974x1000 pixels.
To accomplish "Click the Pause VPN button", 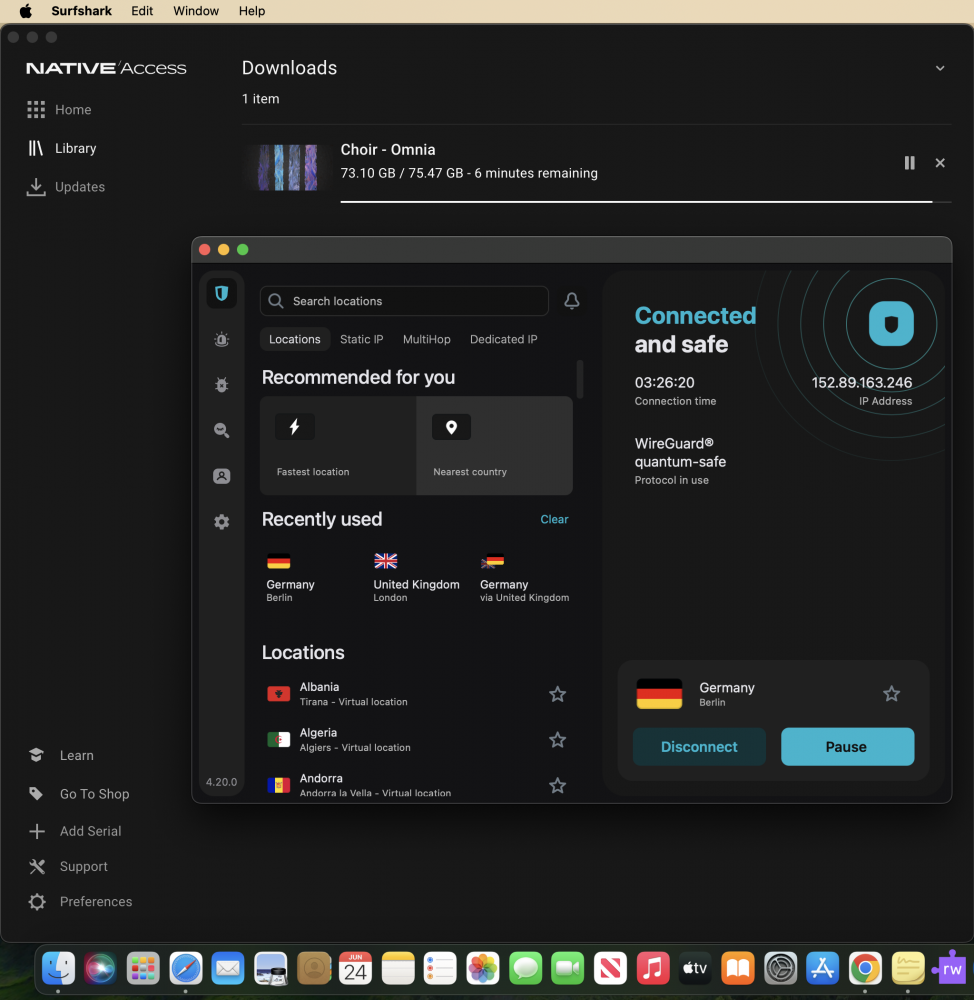I will tap(847, 747).
